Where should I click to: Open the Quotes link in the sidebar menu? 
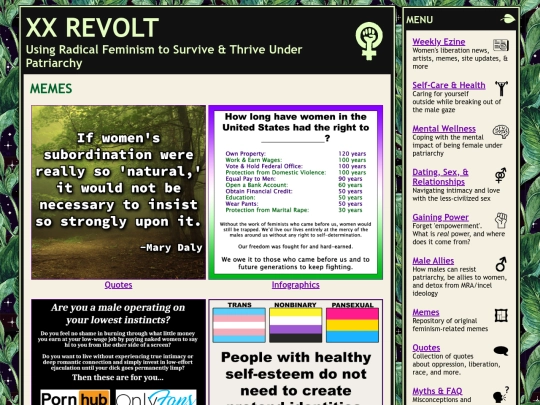426,347
